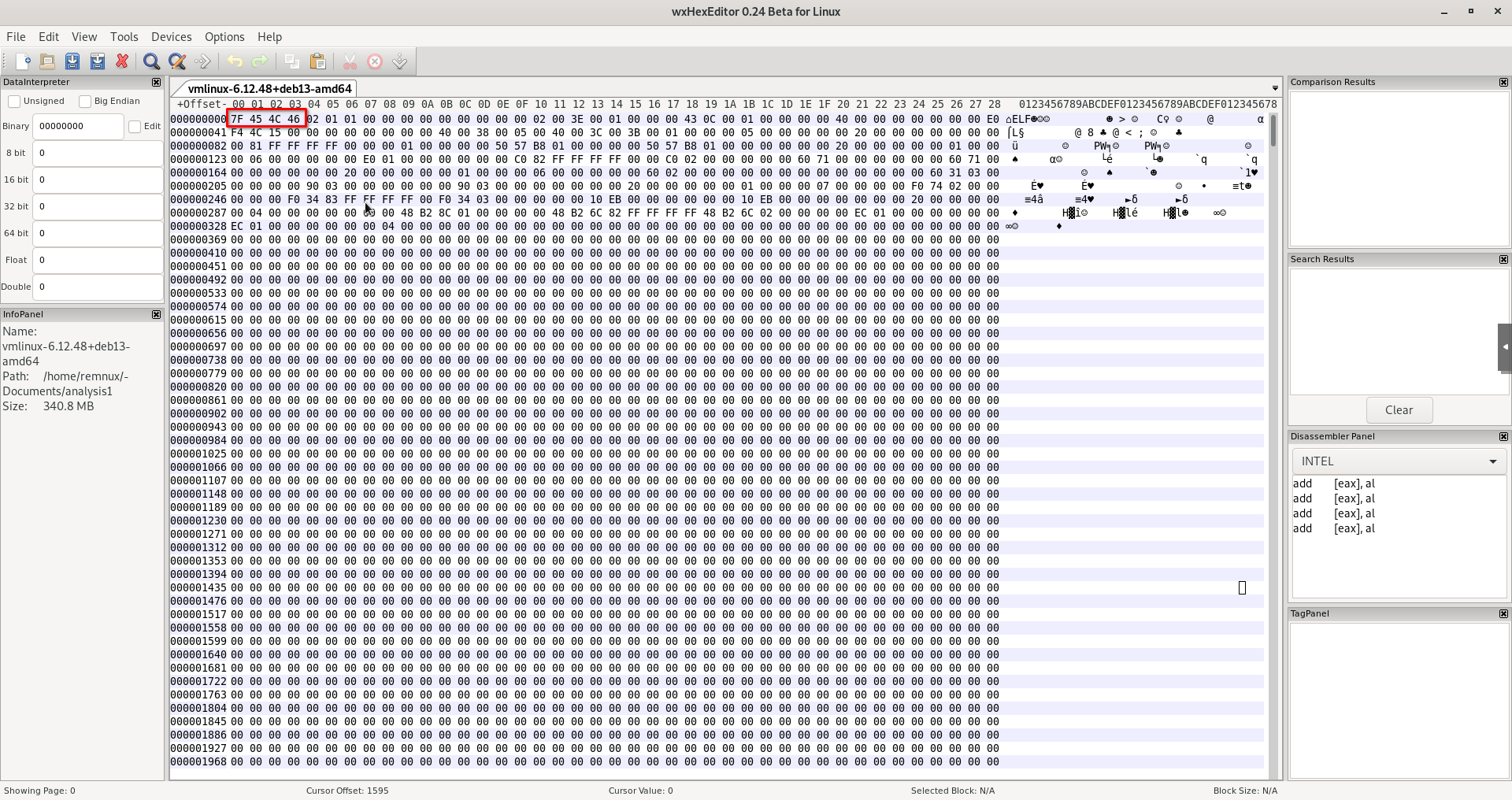Close the DataInterpreter panel

[156, 82]
